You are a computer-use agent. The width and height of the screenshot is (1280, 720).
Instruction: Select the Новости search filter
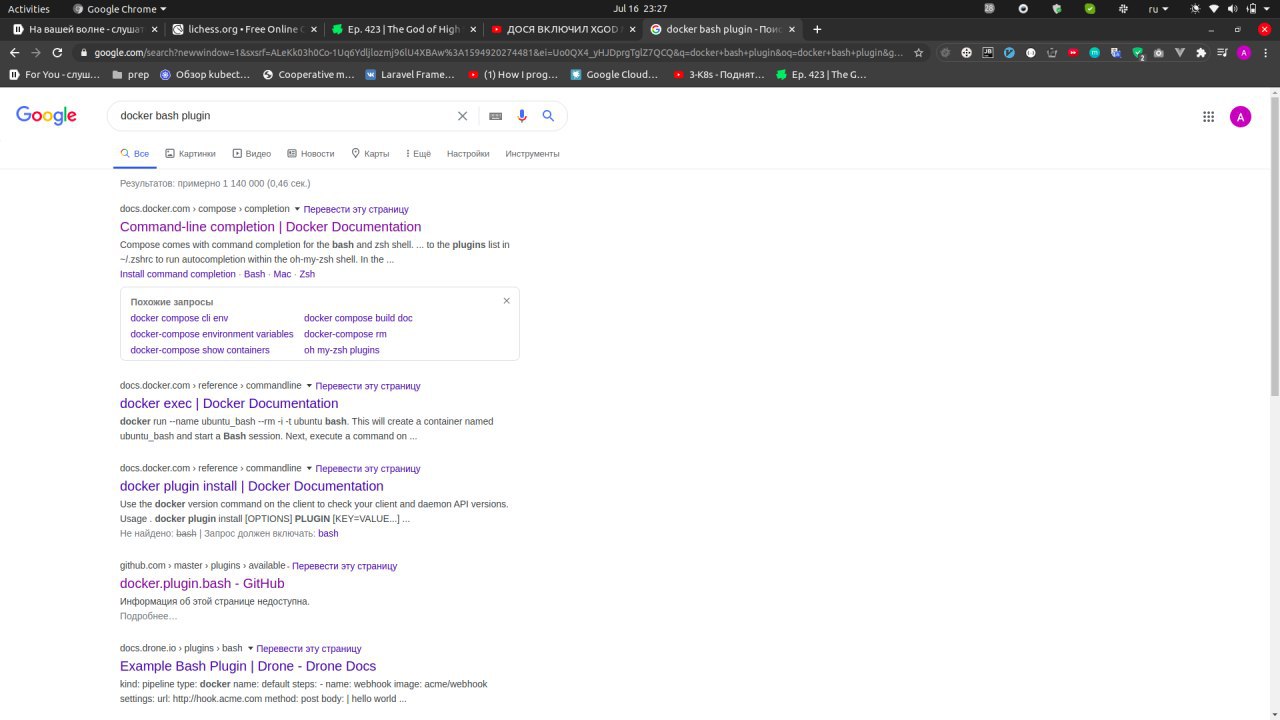click(311, 154)
